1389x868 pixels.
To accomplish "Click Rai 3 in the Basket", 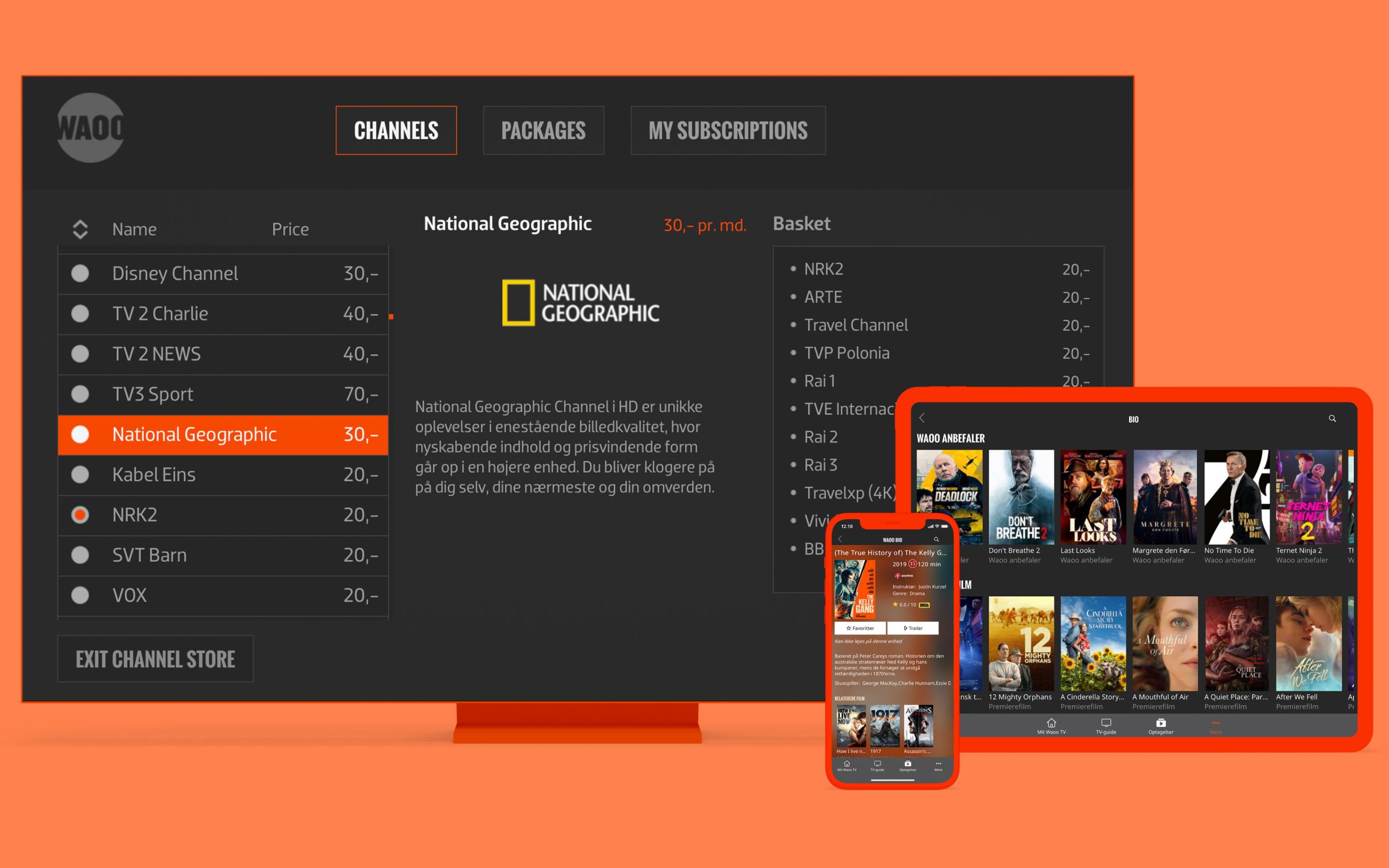I will click(x=821, y=465).
